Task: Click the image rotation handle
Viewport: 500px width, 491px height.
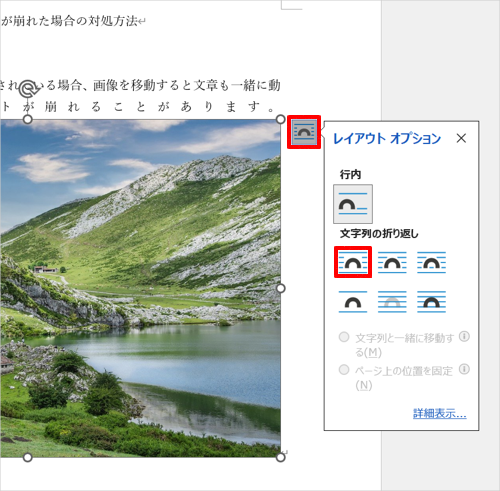Action: (x=27, y=89)
